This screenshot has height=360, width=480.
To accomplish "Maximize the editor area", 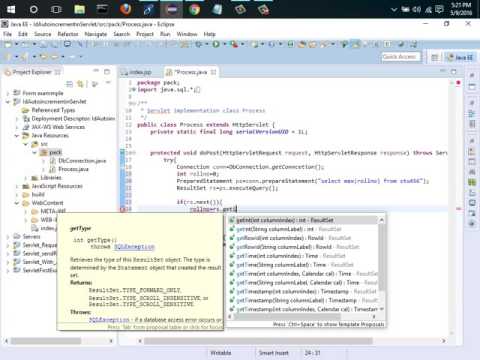I will coord(454,72).
